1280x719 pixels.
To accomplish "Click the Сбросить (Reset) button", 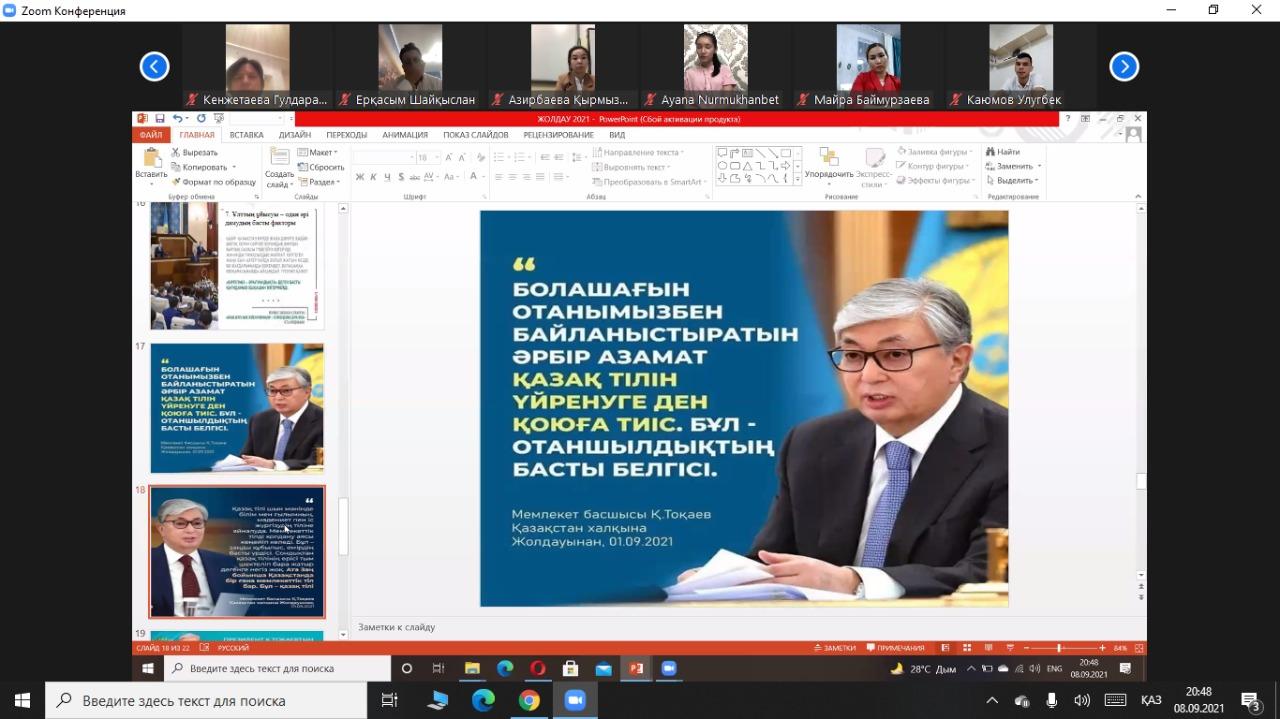I will pos(320,167).
